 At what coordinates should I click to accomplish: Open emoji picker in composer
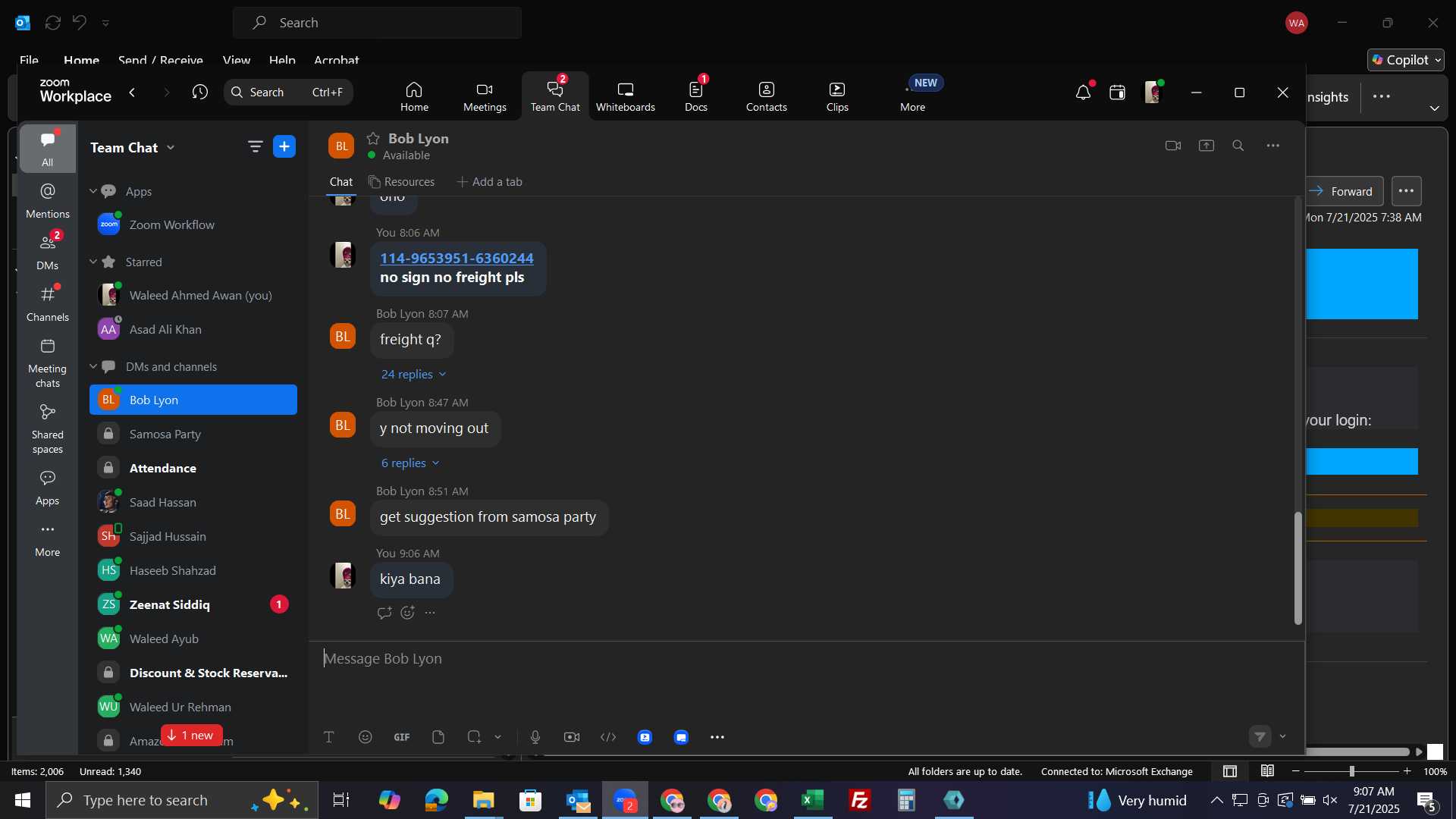(x=366, y=737)
